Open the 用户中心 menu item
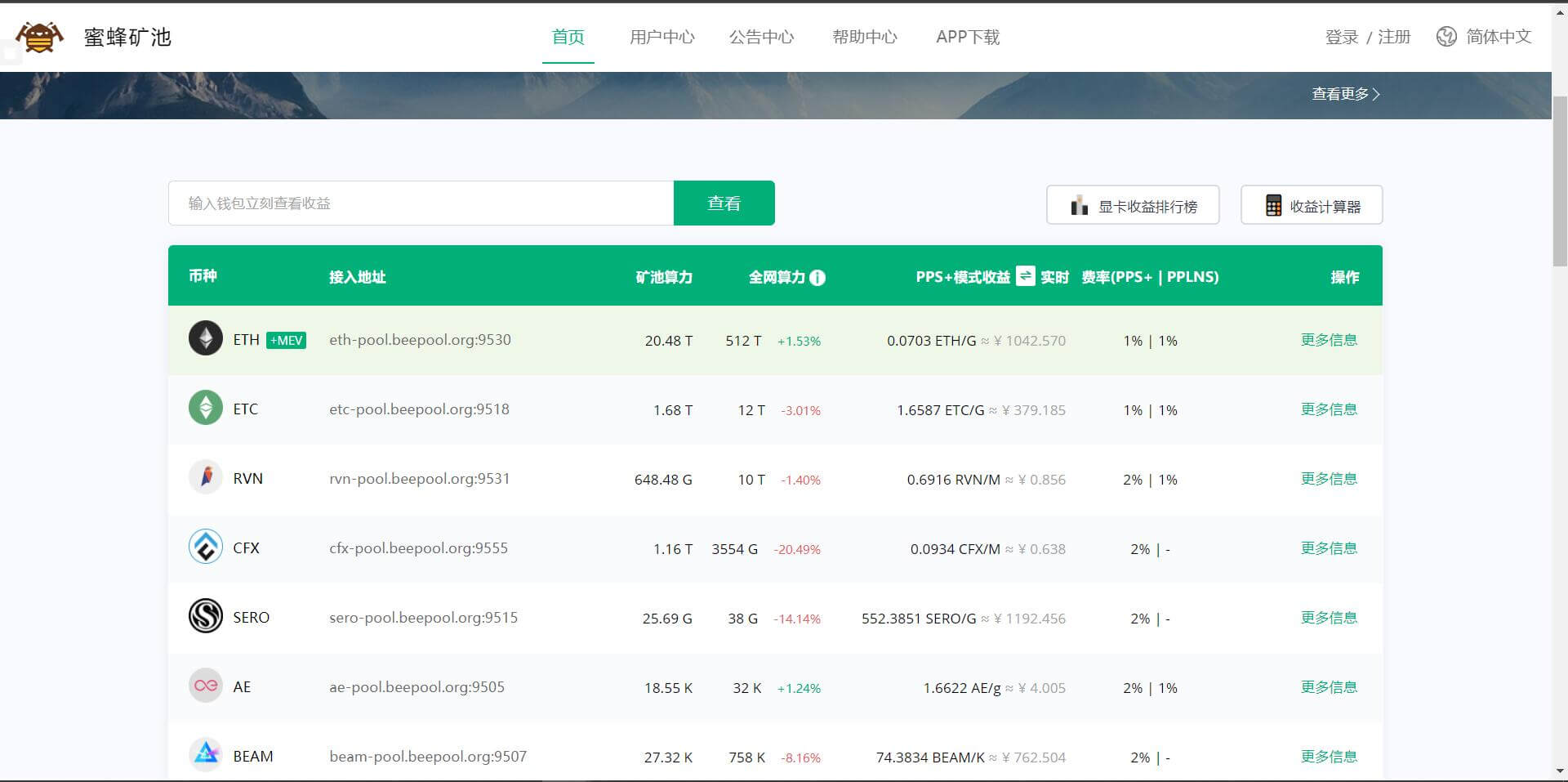This screenshot has height=782, width=1568. pyautogui.click(x=661, y=37)
